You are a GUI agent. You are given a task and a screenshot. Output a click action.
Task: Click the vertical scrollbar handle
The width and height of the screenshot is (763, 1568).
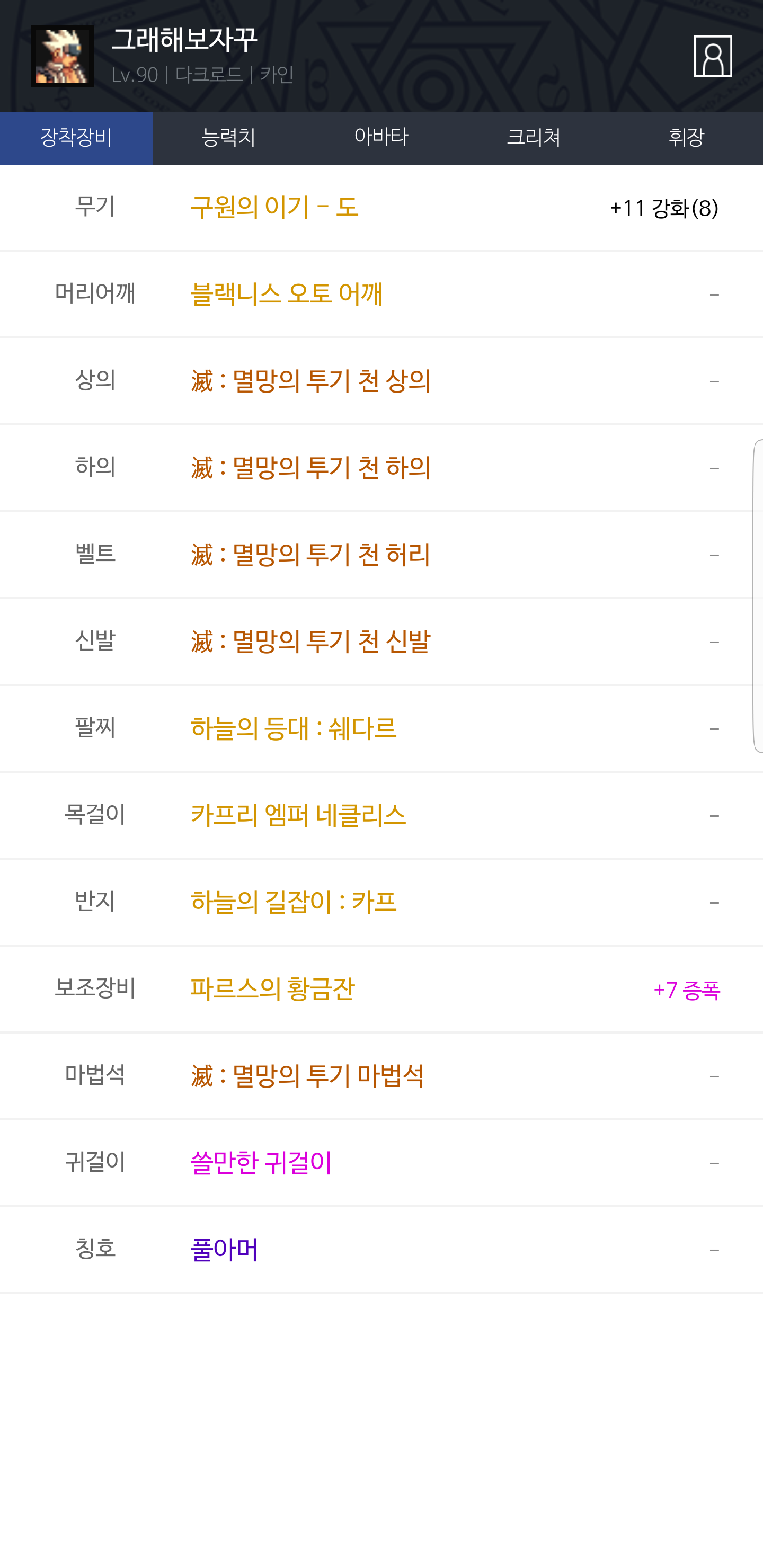[x=758, y=596]
